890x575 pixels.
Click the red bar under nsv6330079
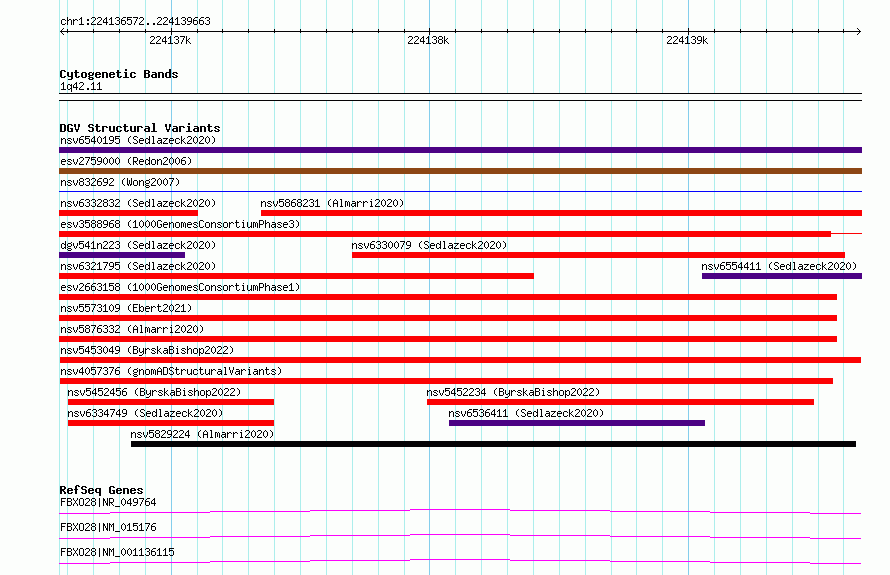click(x=598, y=255)
